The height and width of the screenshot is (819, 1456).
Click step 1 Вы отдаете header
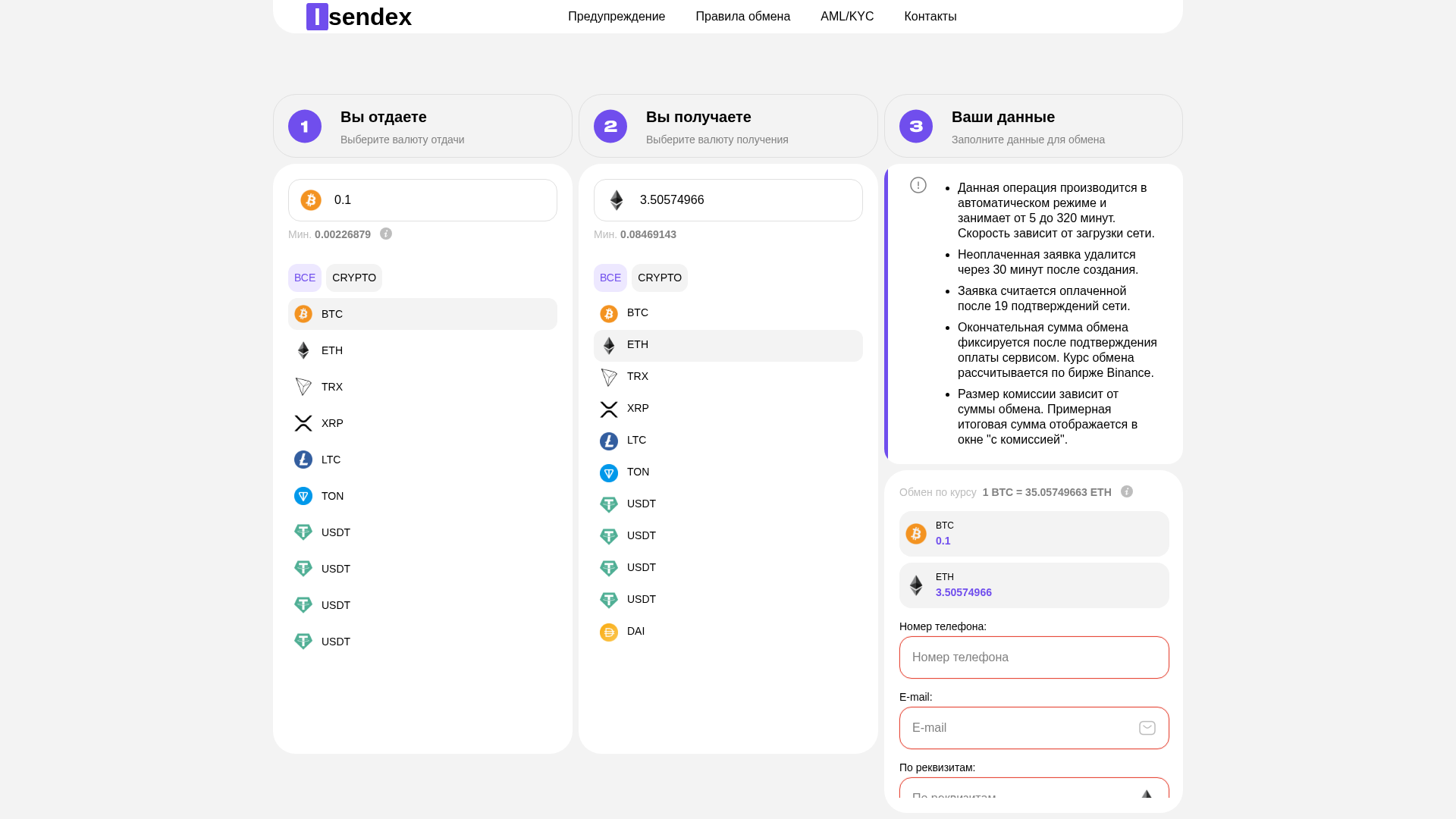(422, 126)
